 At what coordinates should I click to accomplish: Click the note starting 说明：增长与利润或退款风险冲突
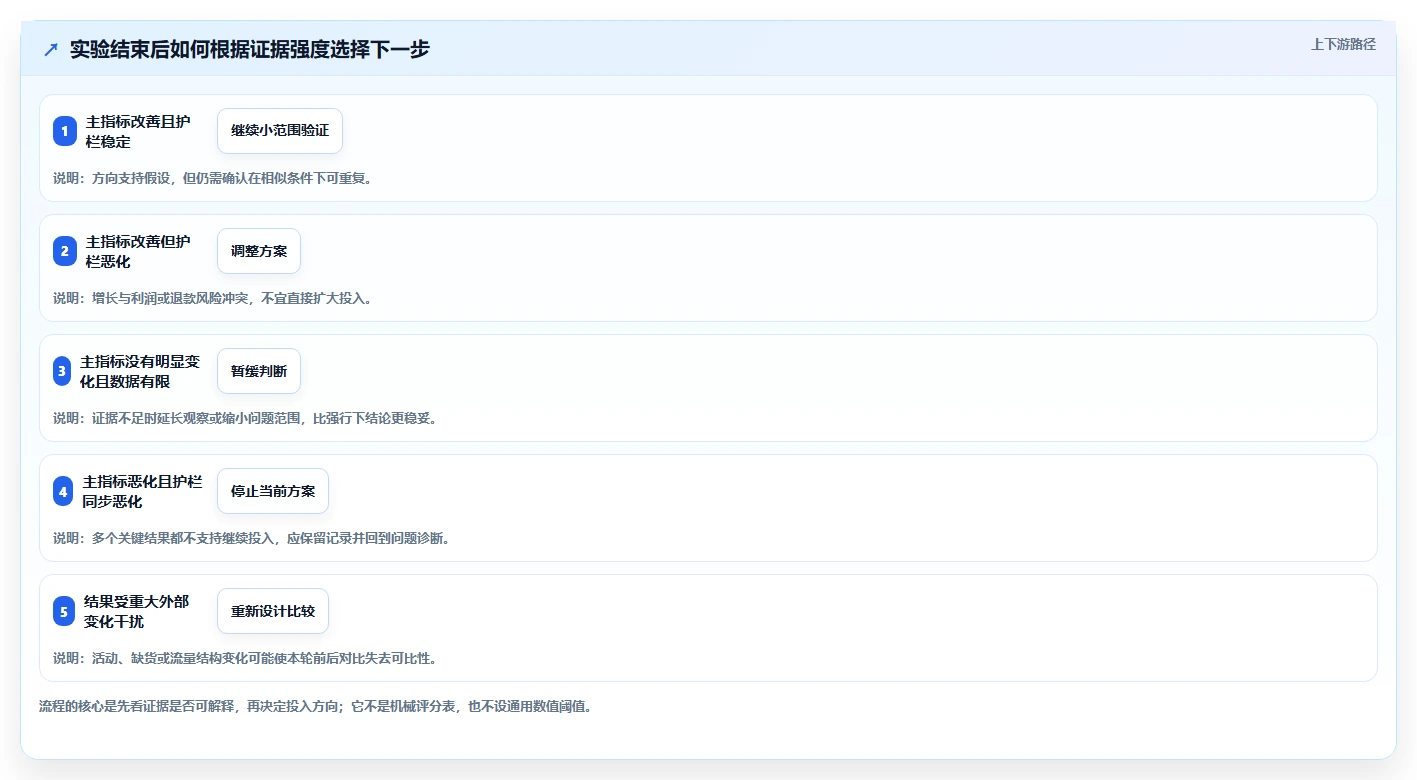click(x=213, y=298)
